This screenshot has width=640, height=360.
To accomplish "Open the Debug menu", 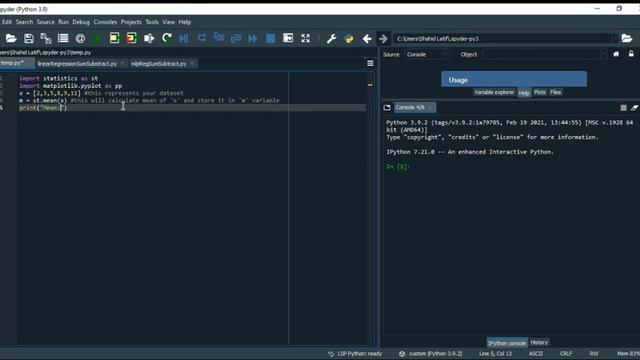I will 81,22.
